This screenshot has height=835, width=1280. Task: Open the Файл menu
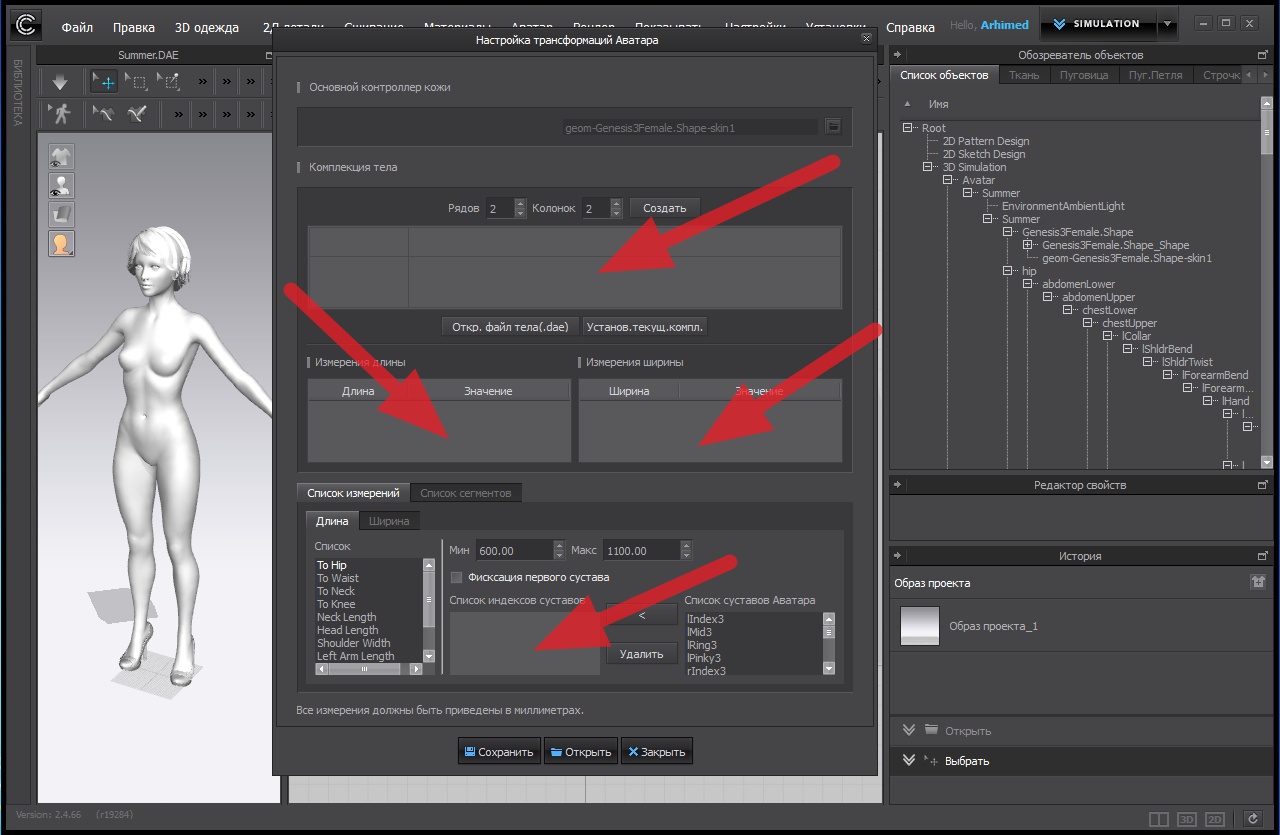[77, 28]
